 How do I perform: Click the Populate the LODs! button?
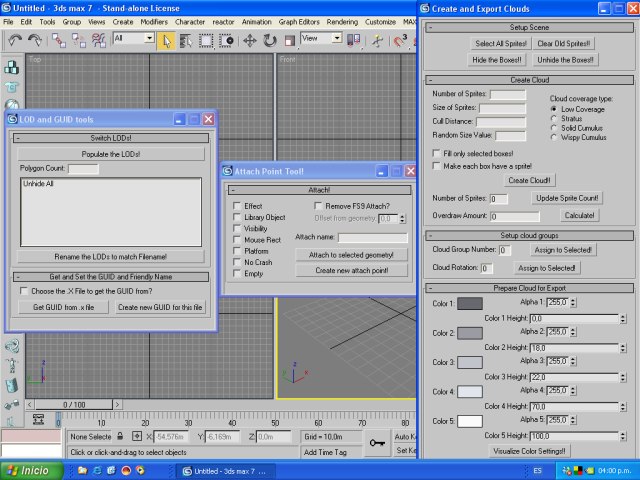(x=110, y=154)
